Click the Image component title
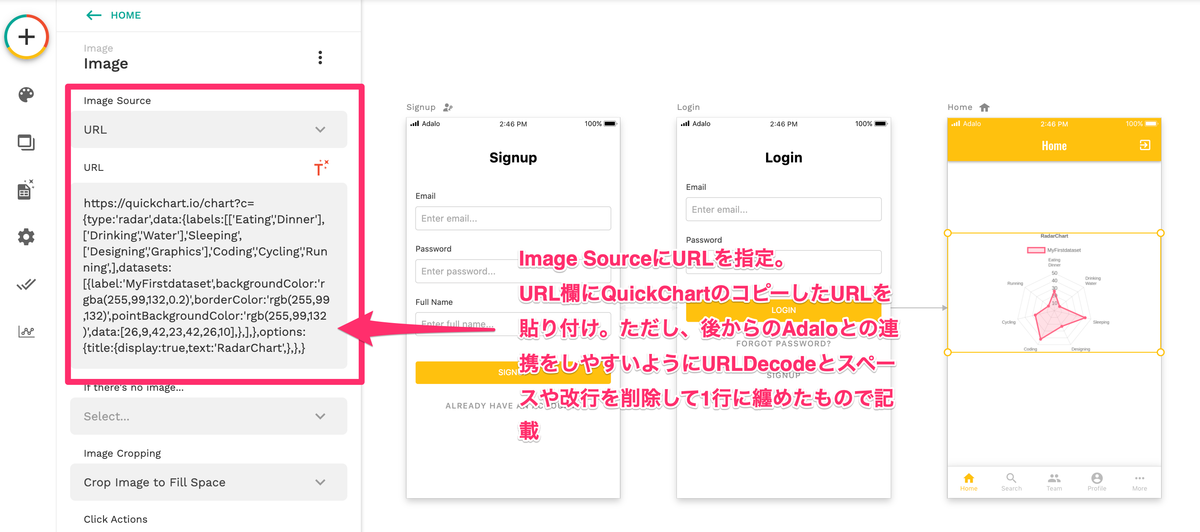 106,64
